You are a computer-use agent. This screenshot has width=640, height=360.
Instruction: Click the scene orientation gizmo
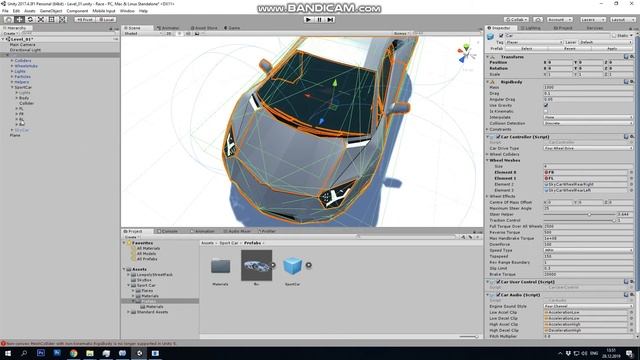466,54
